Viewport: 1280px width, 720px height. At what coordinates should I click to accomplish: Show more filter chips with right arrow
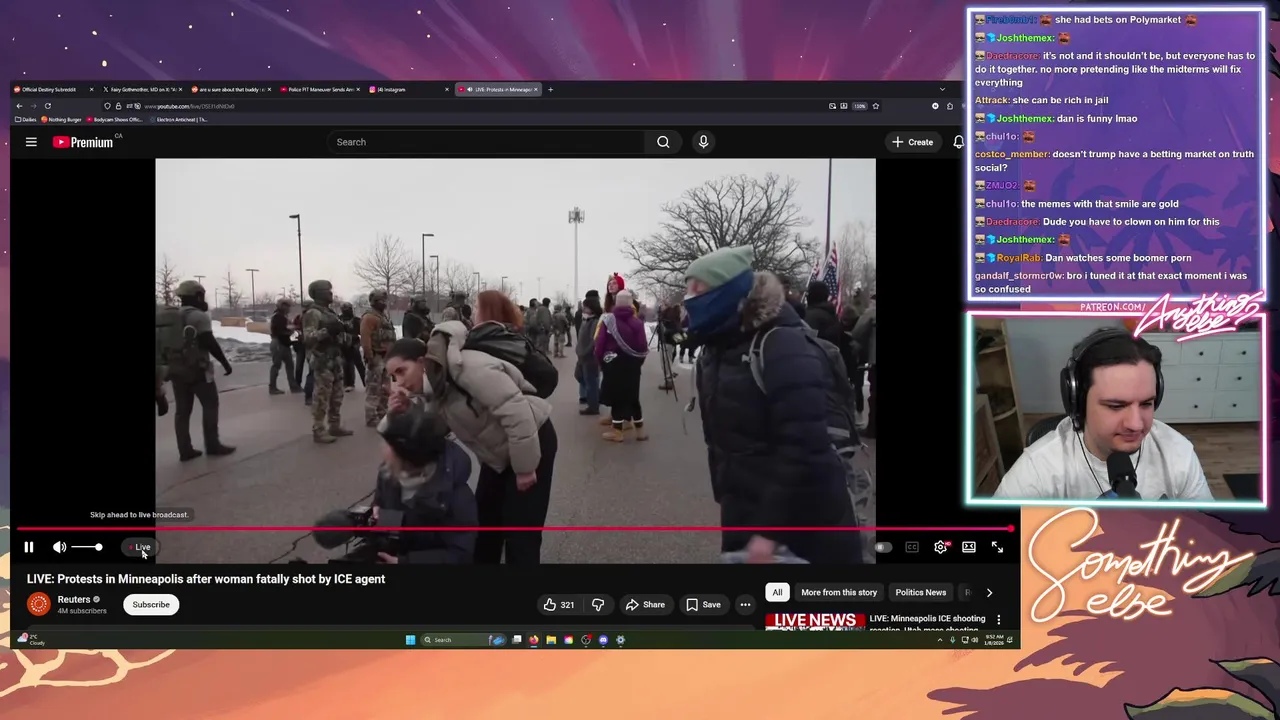(989, 592)
